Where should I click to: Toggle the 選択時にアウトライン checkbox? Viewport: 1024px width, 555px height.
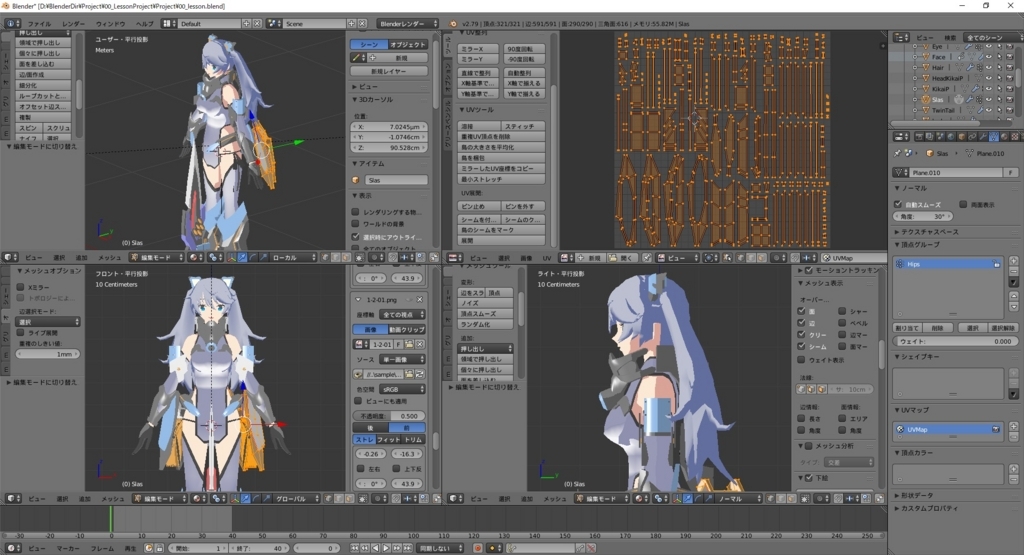click(355, 236)
